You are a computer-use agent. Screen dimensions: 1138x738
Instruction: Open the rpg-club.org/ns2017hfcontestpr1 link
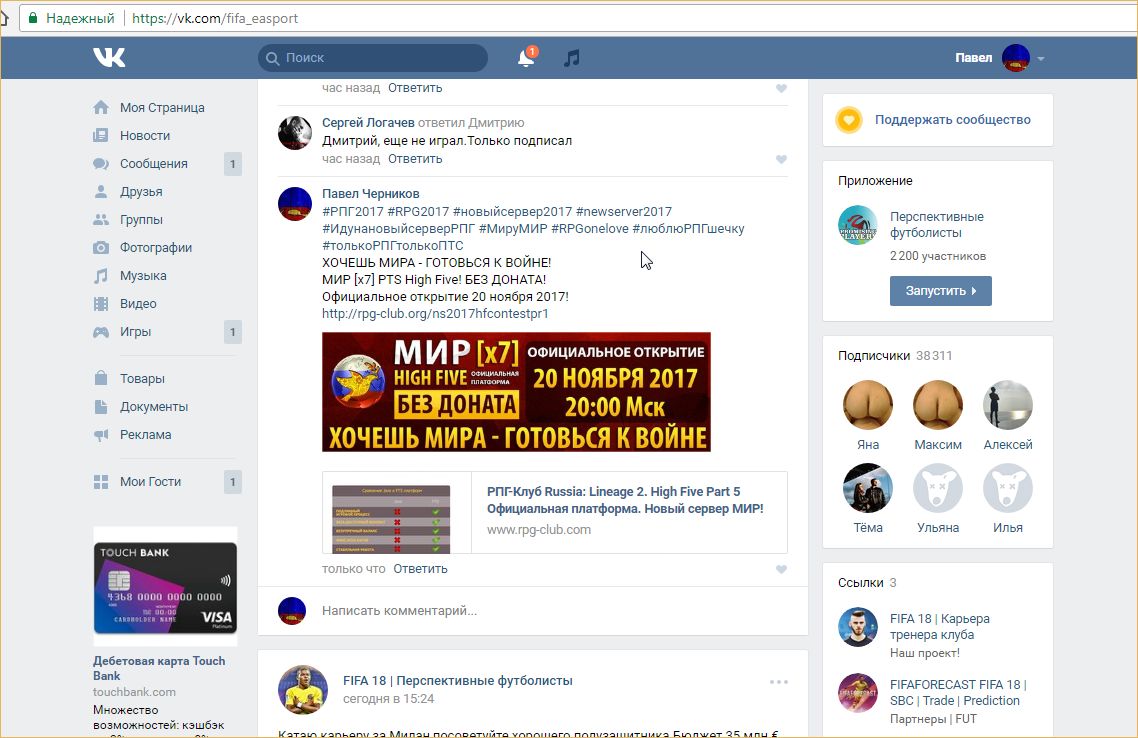(x=435, y=313)
